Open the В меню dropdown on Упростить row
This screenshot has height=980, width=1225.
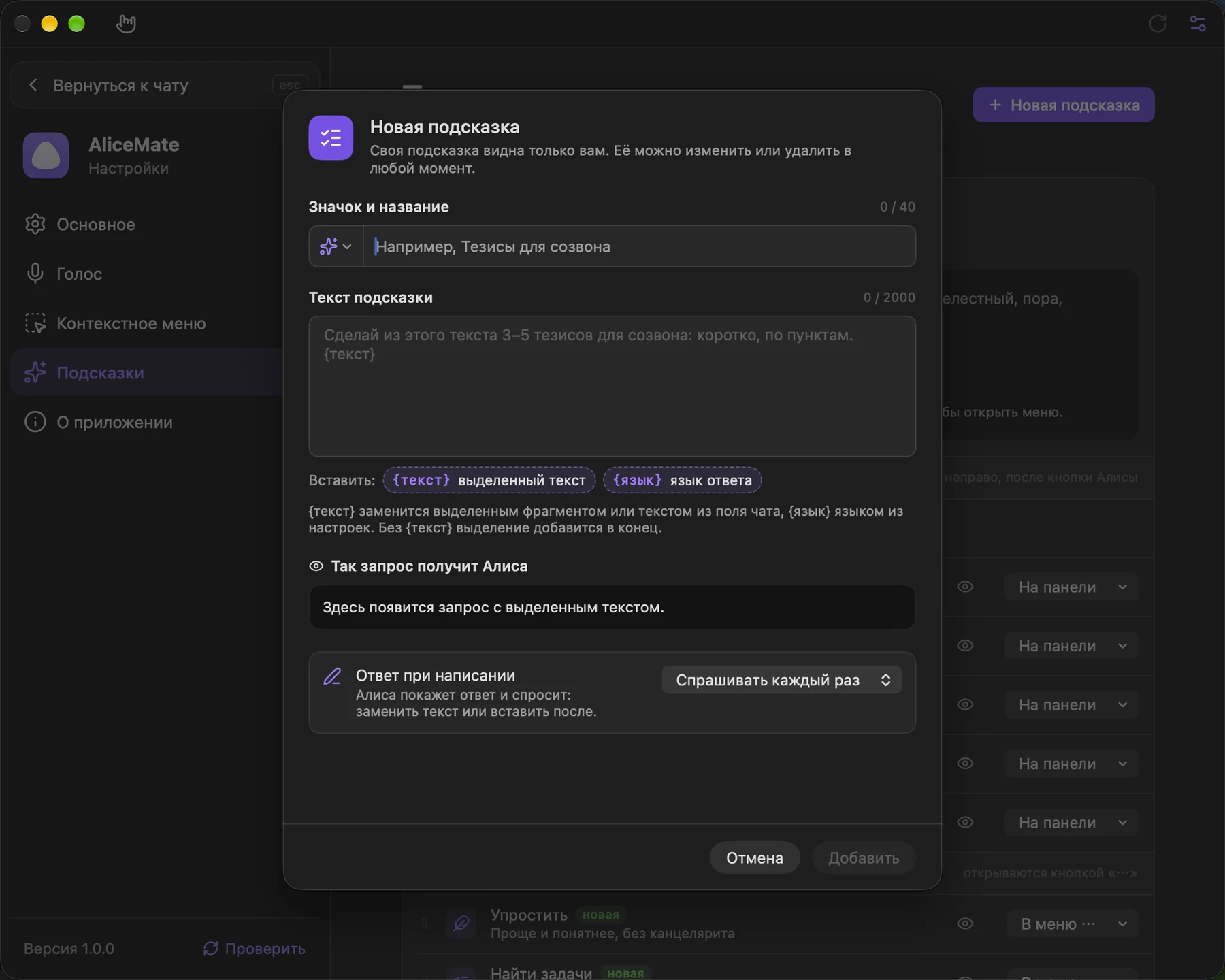1073,924
